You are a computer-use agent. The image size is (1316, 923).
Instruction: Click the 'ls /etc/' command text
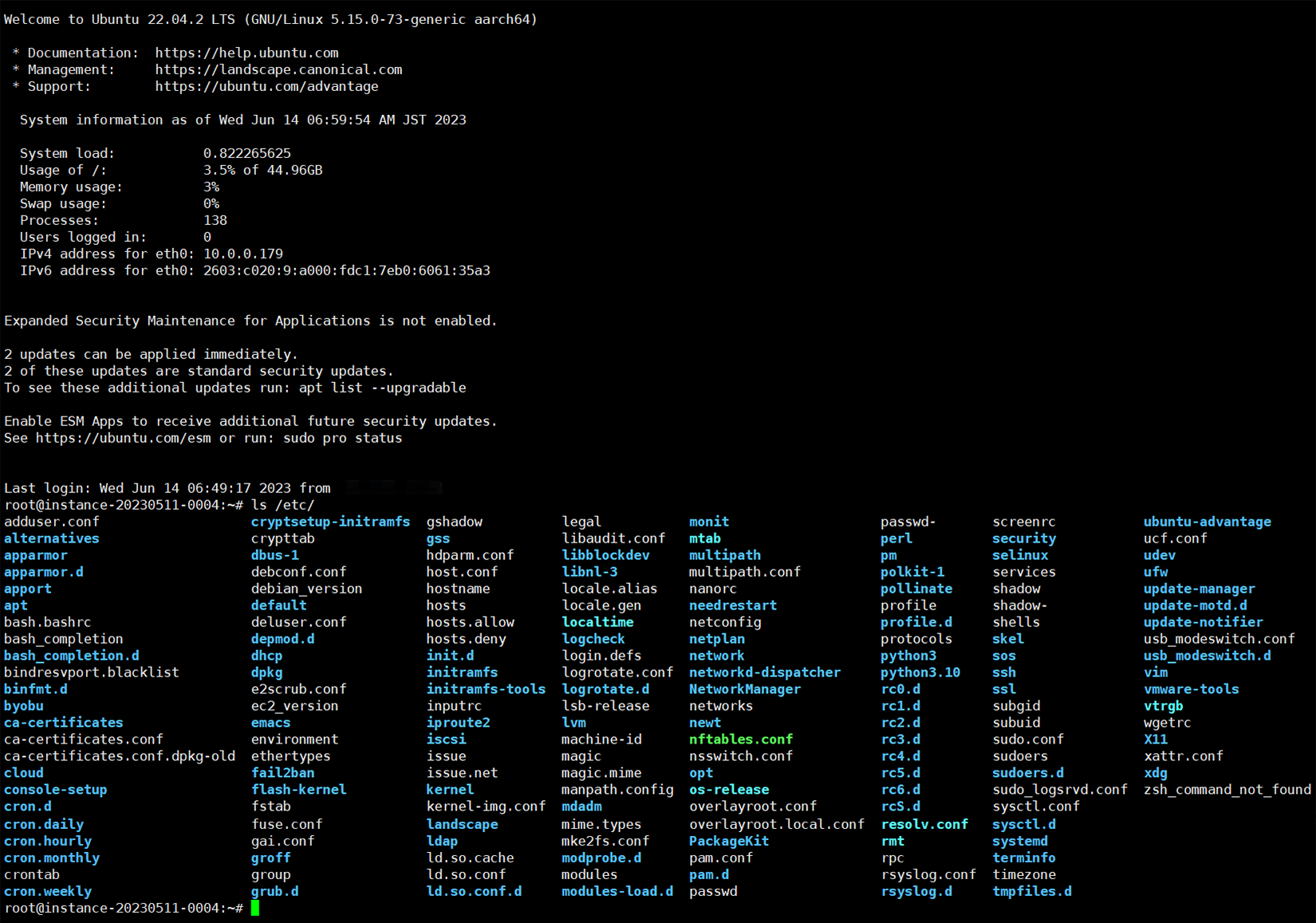(x=282, y=505)
